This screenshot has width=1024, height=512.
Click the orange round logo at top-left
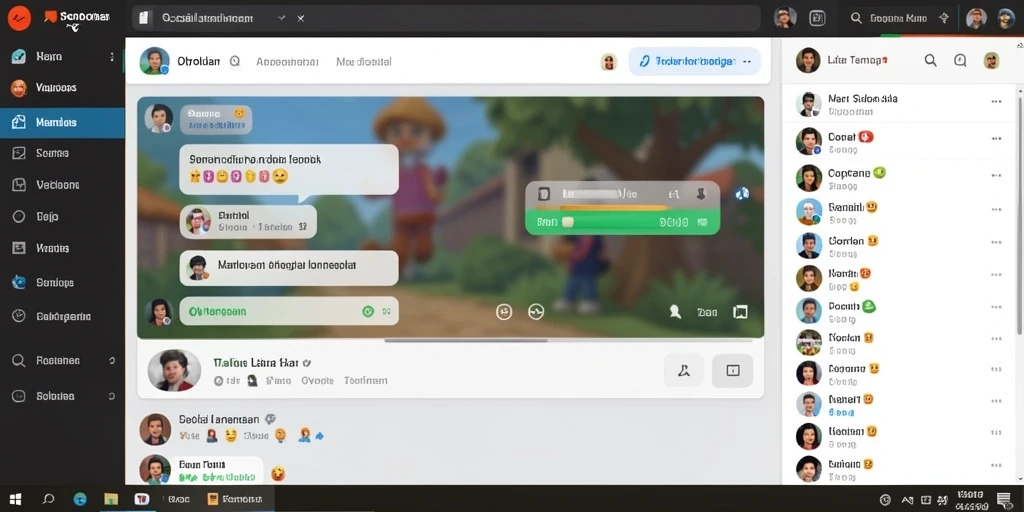(19, 18)
